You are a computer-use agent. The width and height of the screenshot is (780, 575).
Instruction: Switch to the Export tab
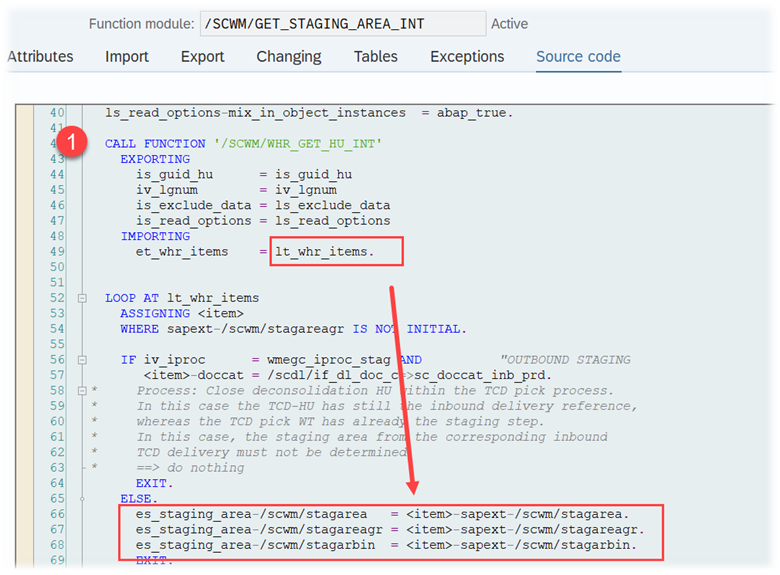point(202,57)
